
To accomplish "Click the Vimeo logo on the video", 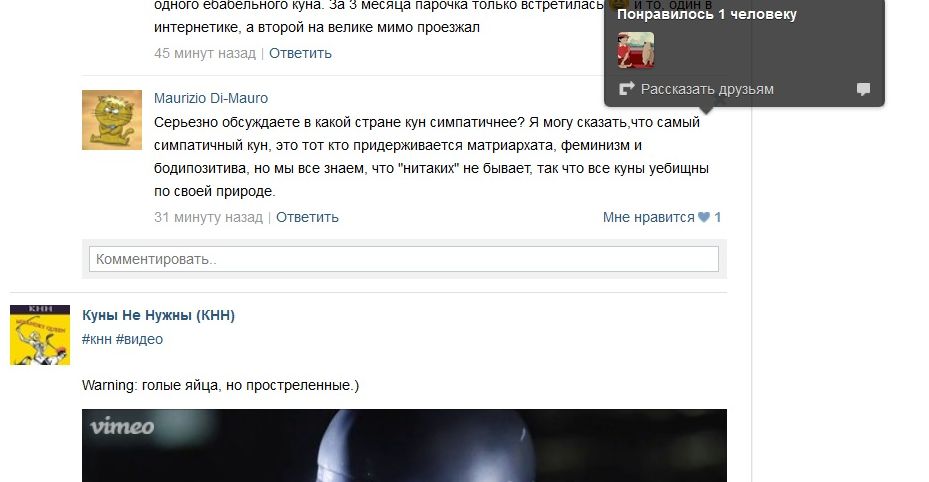I will [x=122, y=426].
